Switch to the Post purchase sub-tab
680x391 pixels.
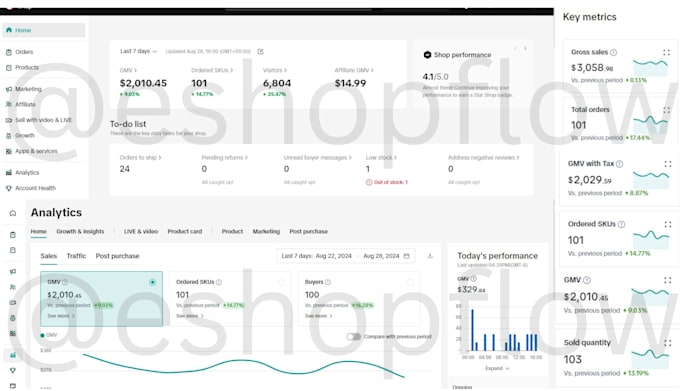click(118, 256)
